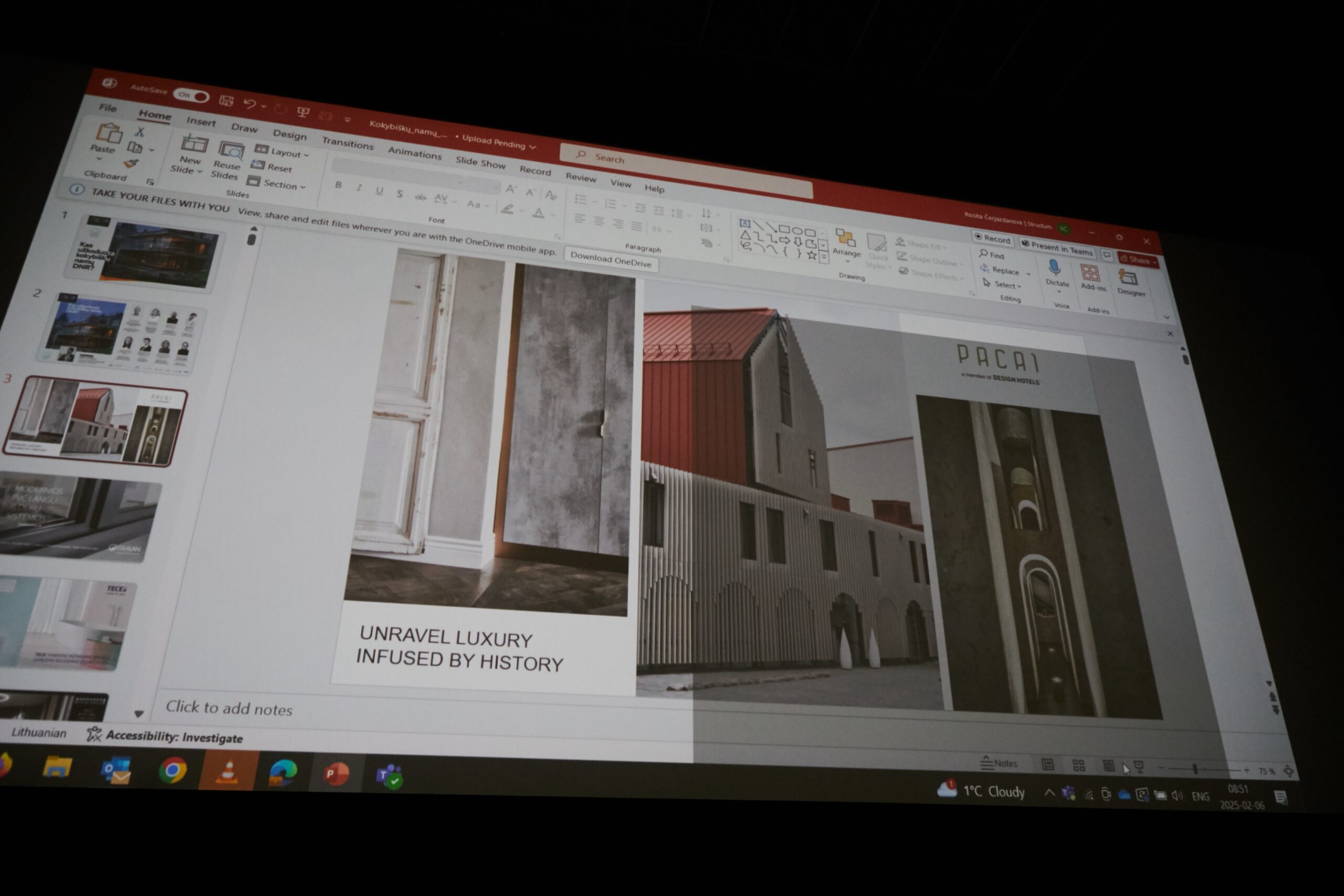Click the Align Left paragraph icon
Screen dimensions: 1344x896
(579, 218)
